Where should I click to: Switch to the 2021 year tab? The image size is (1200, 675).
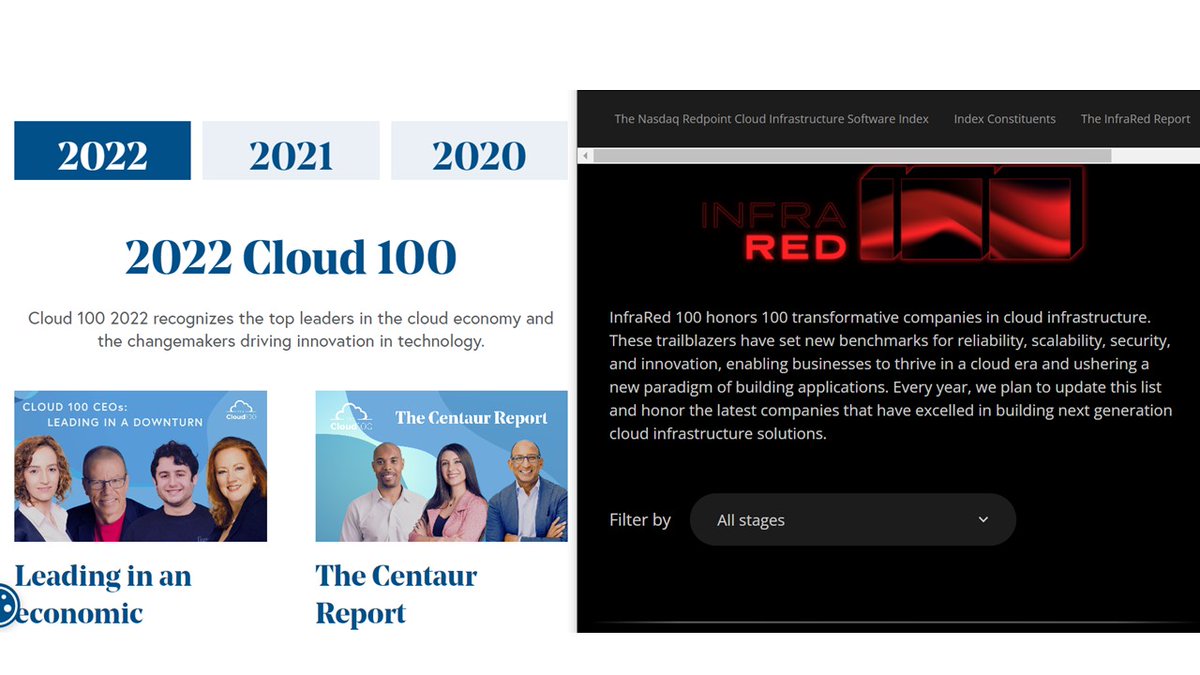pyautogui.click(x=291, y=151)
